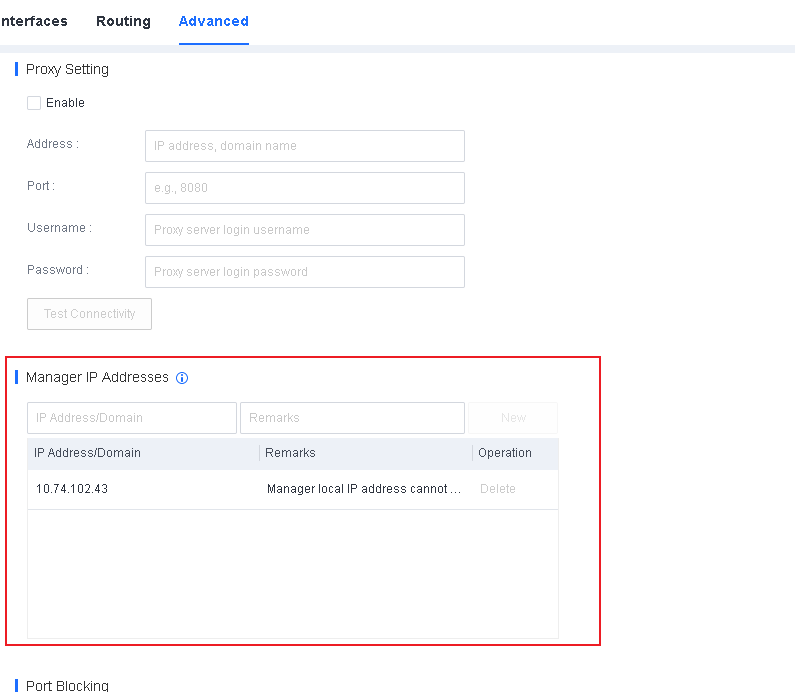
Task: Open the Routing tab
Action: coord(123,21)
